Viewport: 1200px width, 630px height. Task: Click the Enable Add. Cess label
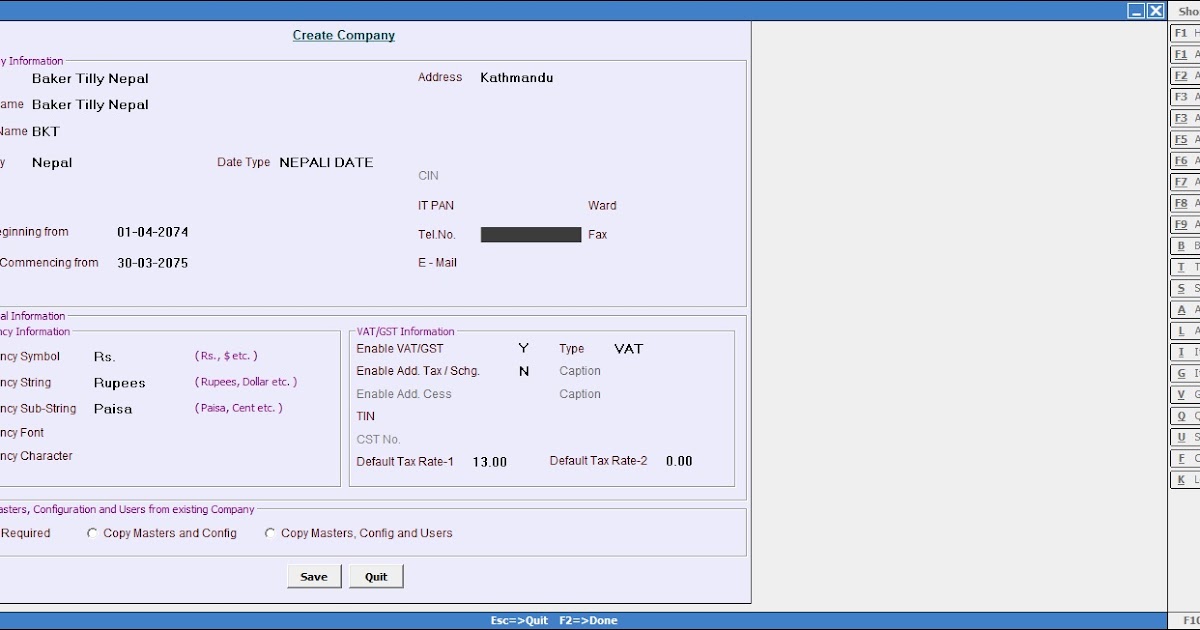click(404, 394)
